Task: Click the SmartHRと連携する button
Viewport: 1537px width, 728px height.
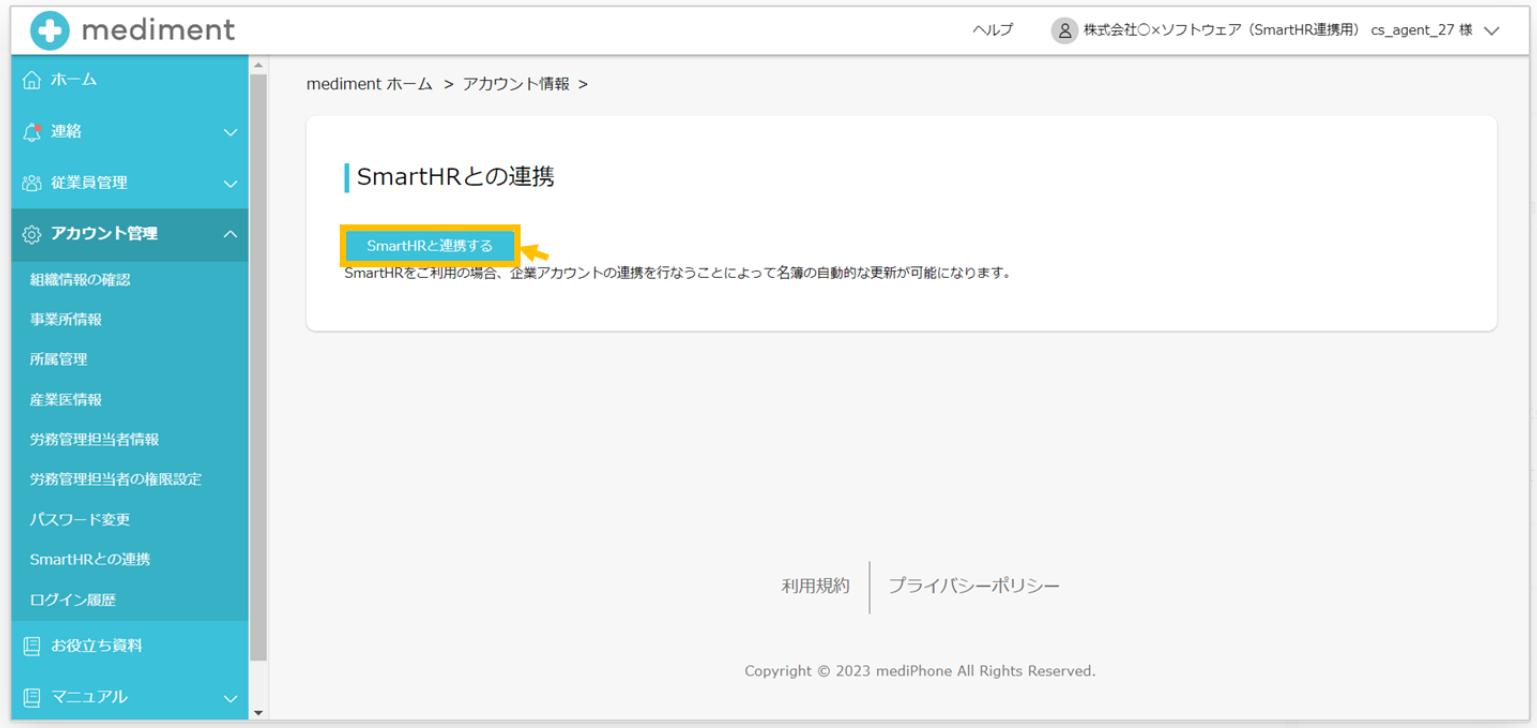Action: tap(430, 246)
